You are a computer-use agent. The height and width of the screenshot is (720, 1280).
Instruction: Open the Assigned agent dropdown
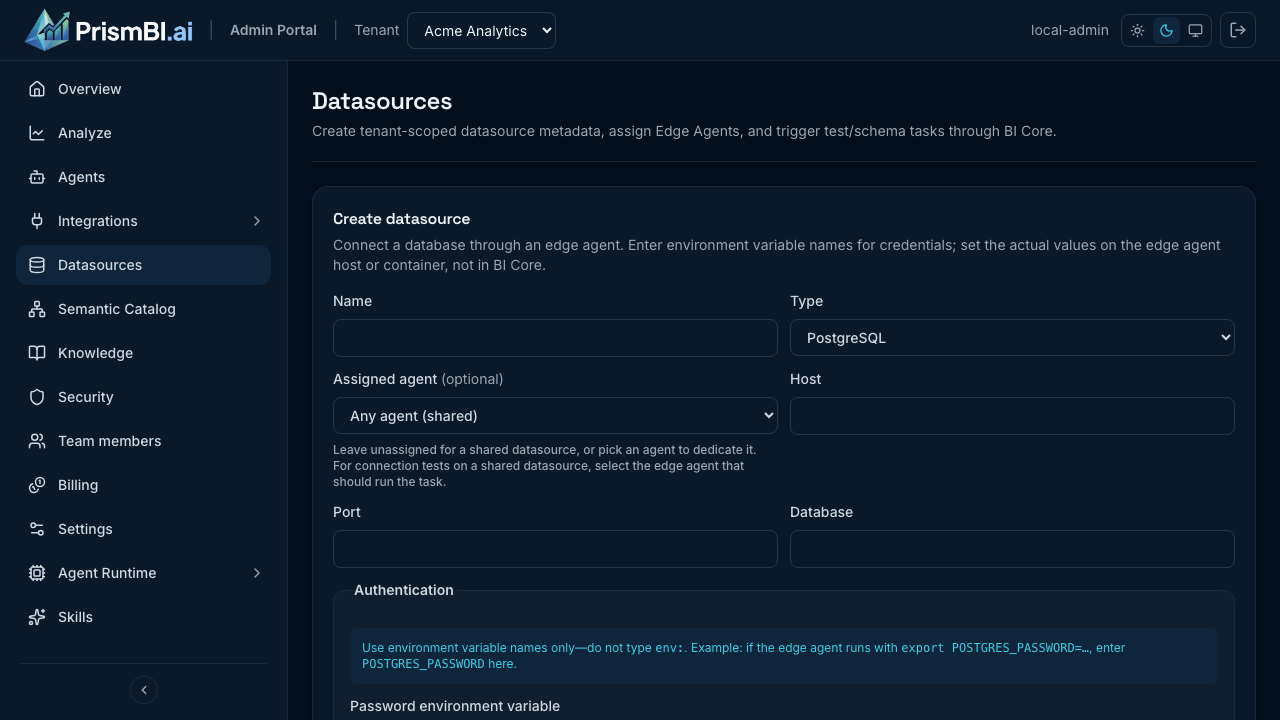pos(555,416)
